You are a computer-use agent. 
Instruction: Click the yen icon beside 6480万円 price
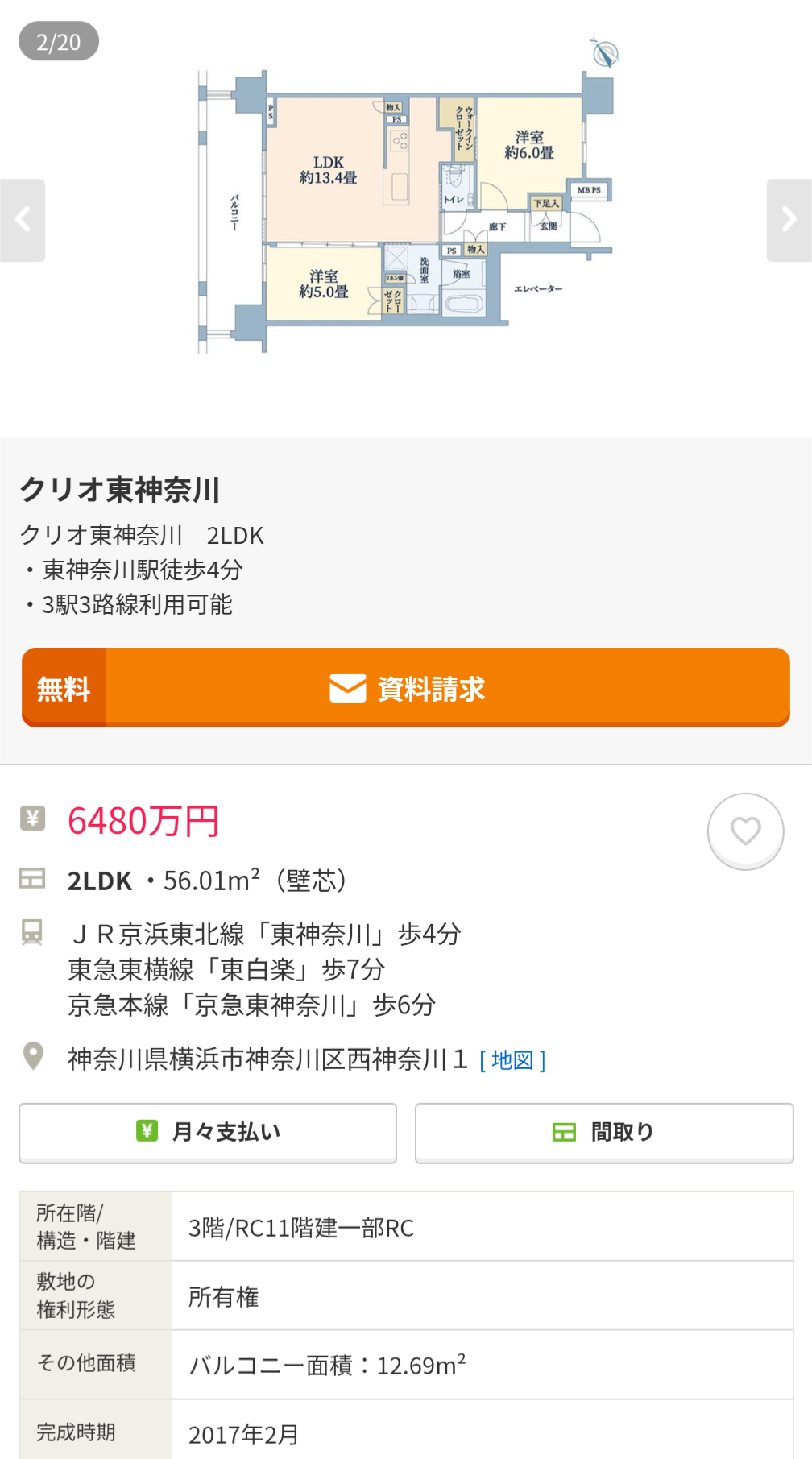(x=32, y=819)
